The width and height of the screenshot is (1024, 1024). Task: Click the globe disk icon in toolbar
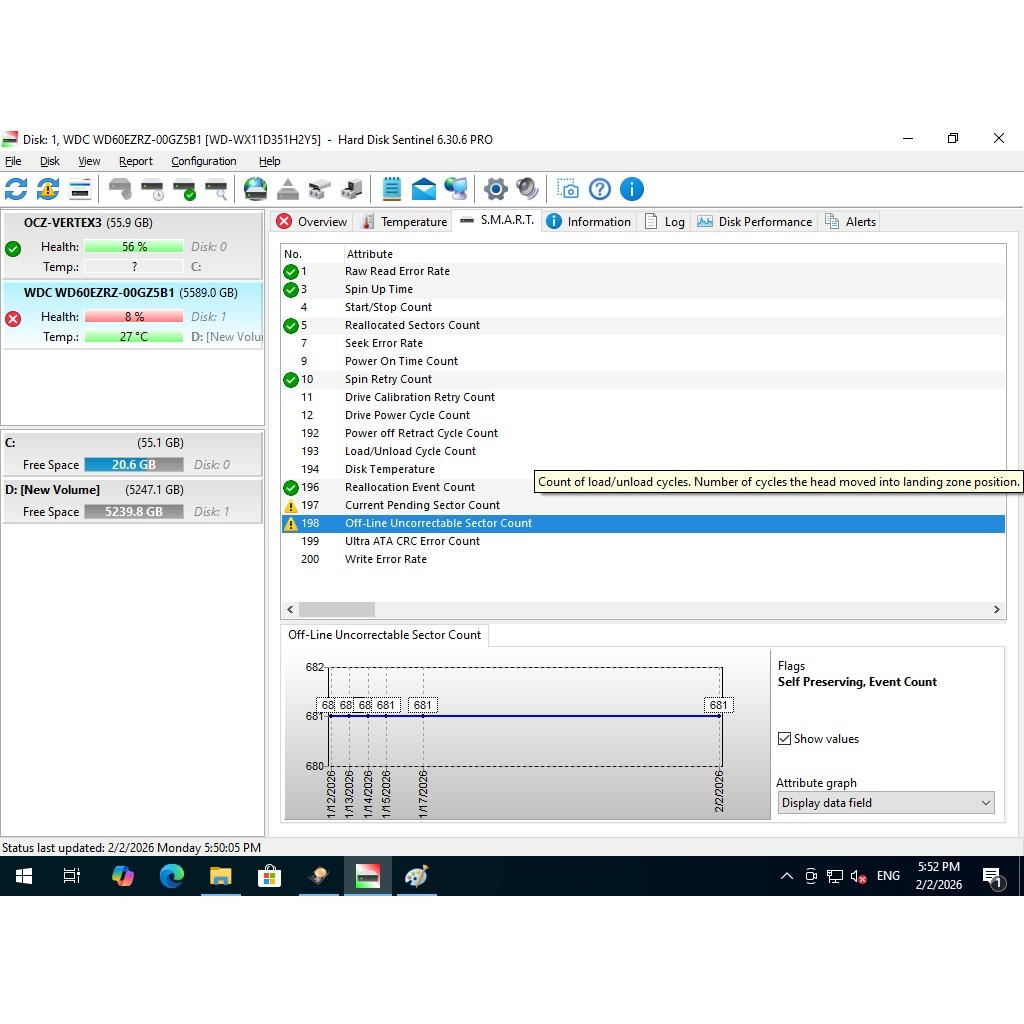click(x=256, y=189)
